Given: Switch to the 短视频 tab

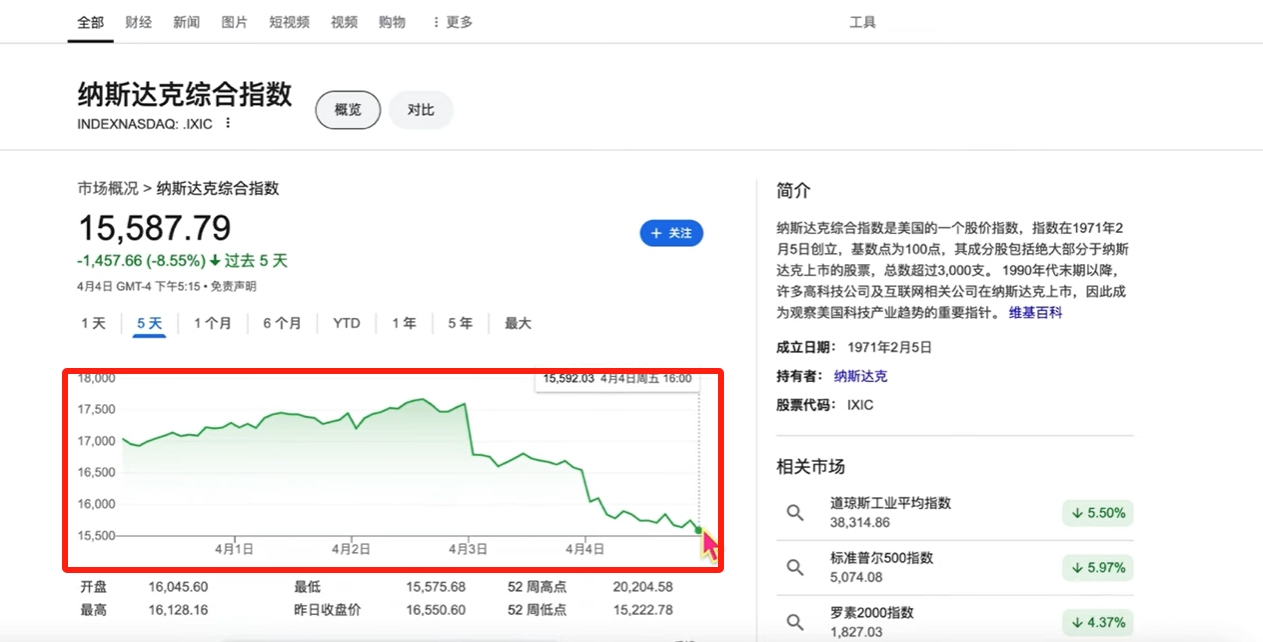Looking at the screenshot, I should point(289,22).
